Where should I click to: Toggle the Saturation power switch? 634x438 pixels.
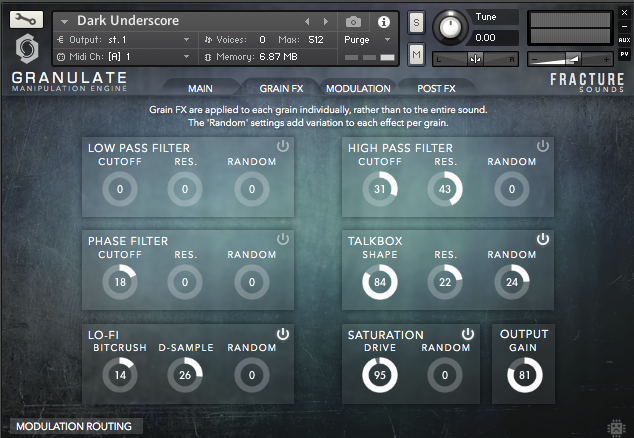[x=467, y=333]
